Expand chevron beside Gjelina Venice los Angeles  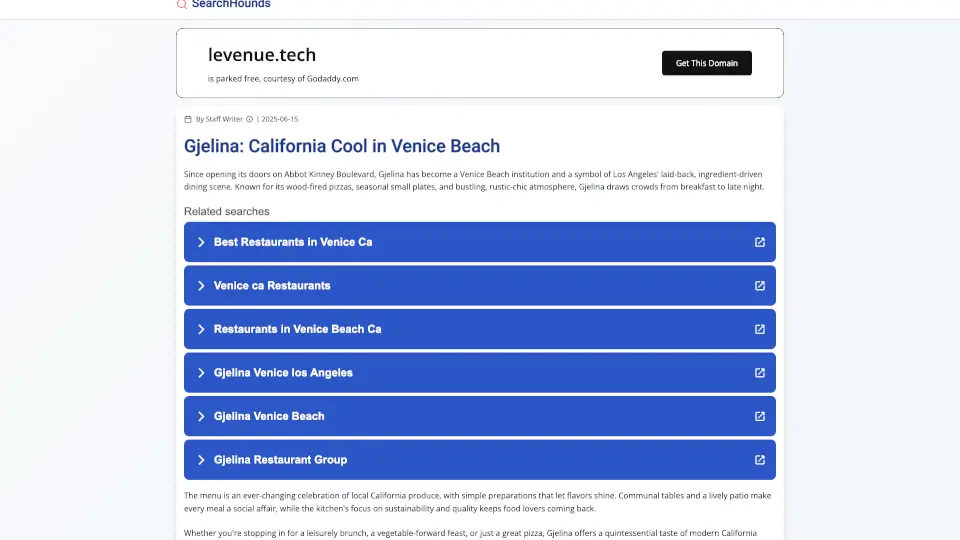point(201,373)
